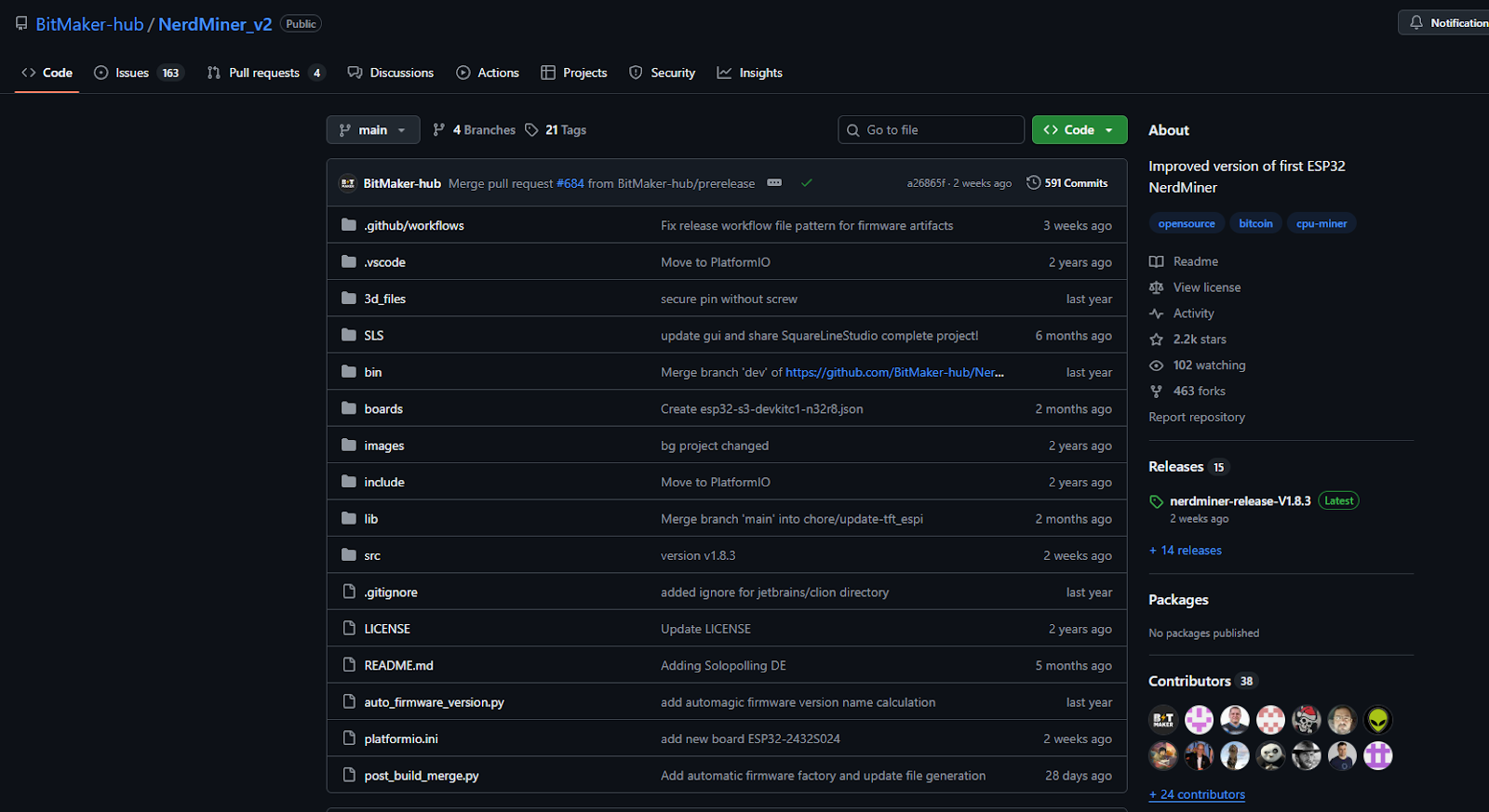Open the main branch dropdown
1489x812 pixels.
(372, 130)
